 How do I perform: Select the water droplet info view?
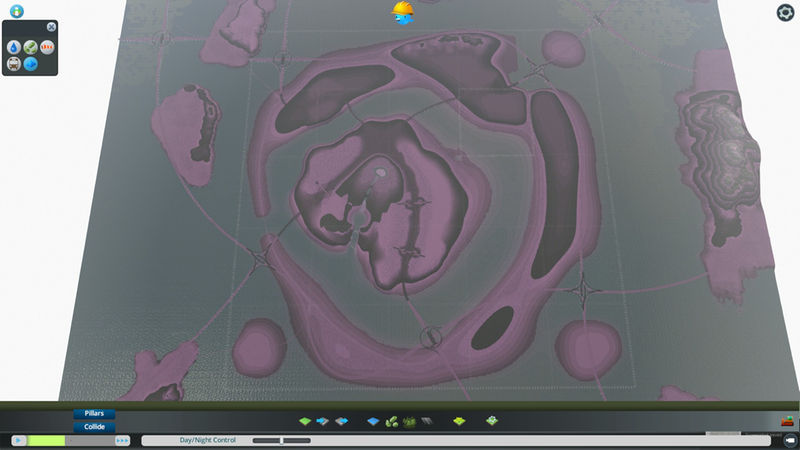click(x=14, y=47)
